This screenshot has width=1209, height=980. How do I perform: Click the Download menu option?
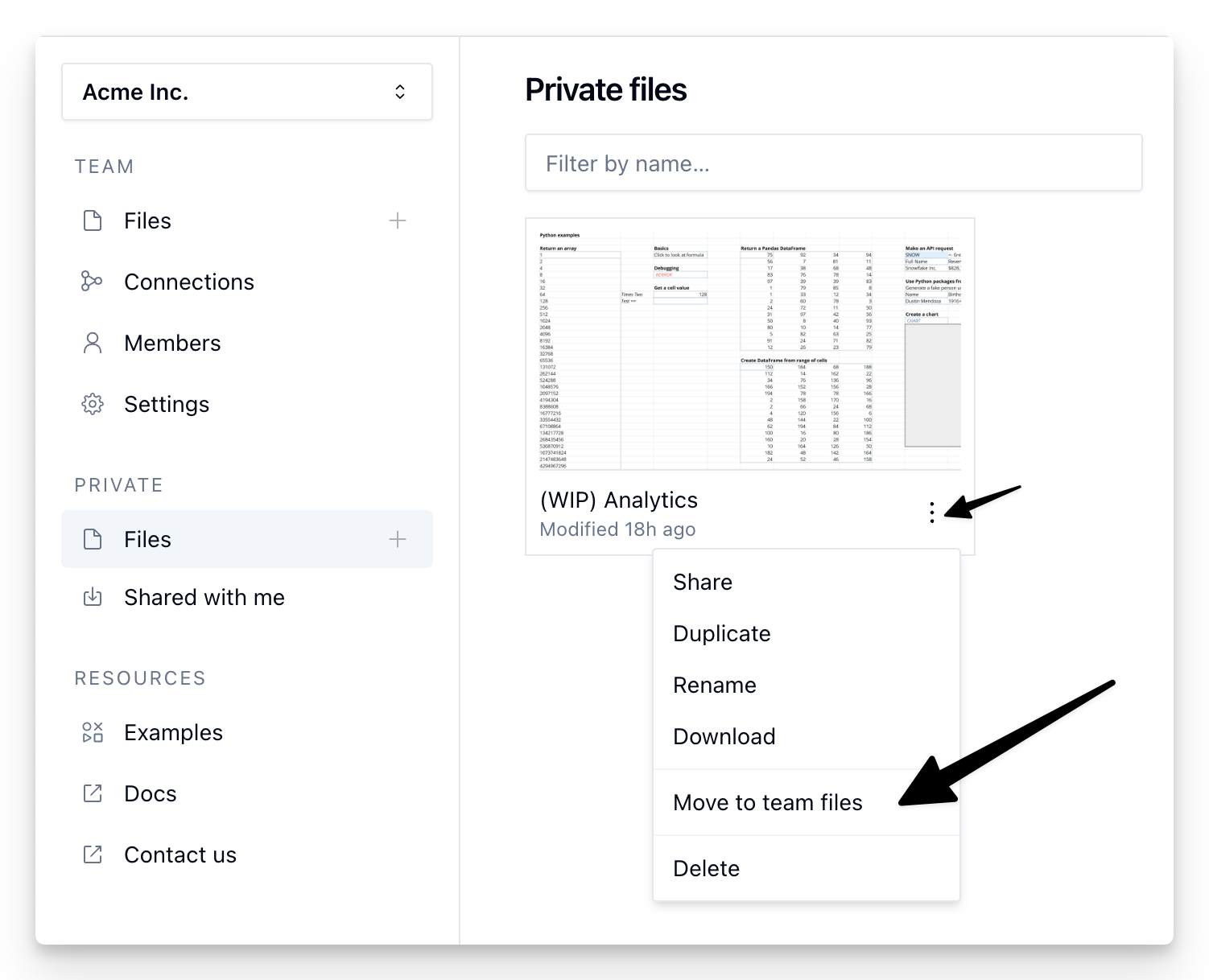pyautogui.click(x=724, y=737)
